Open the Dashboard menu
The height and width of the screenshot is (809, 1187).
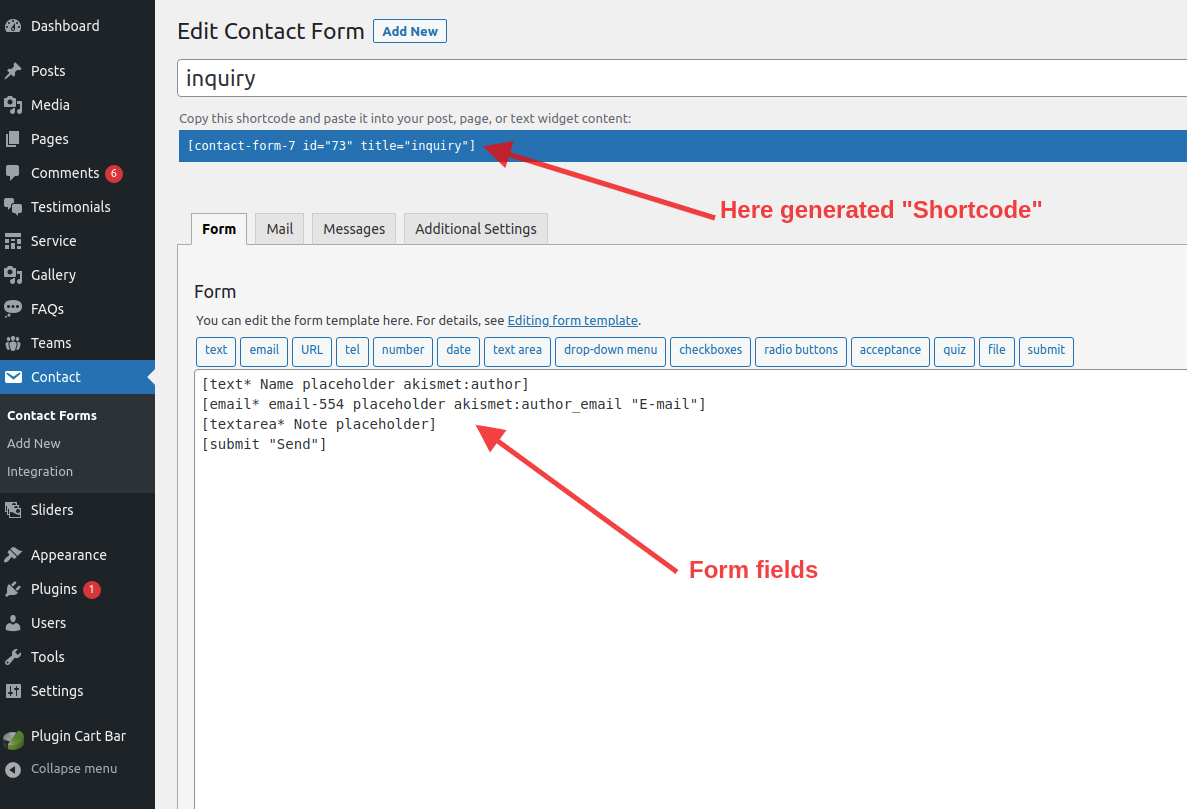point(77,26)
